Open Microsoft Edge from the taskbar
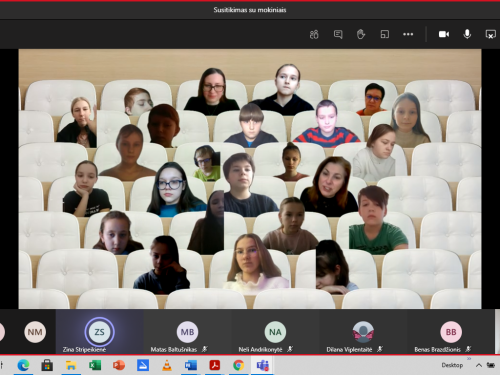The width and height of the screenshot is (500, 375). (x=23, y=365)
